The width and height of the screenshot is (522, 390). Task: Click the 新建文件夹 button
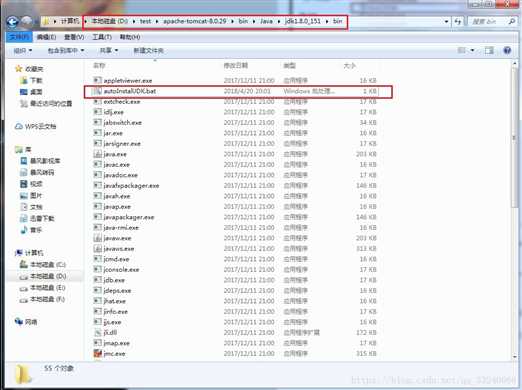coord(148,51)
